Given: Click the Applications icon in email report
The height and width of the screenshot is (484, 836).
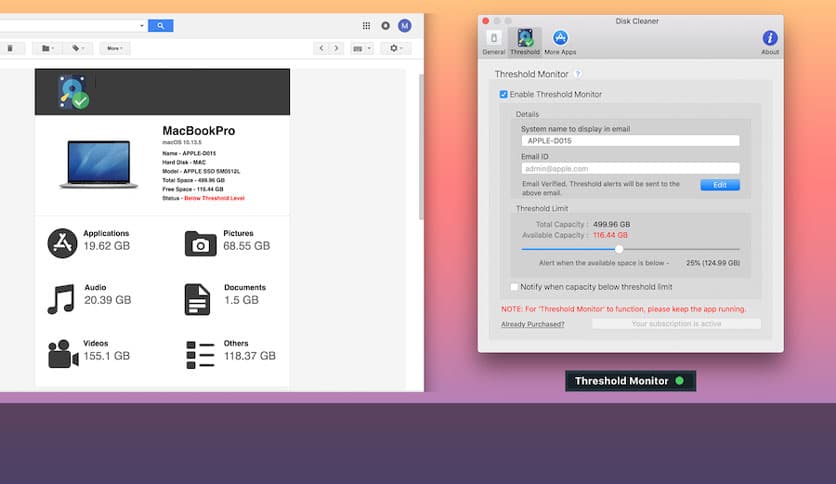Looking at the screenshot, I should coord(62,243).
